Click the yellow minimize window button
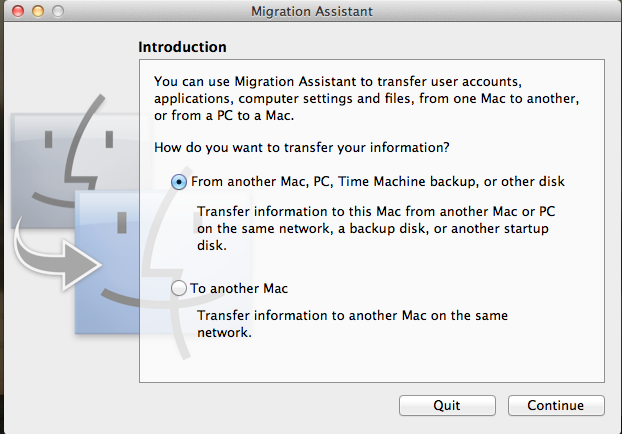 (38, 11)
